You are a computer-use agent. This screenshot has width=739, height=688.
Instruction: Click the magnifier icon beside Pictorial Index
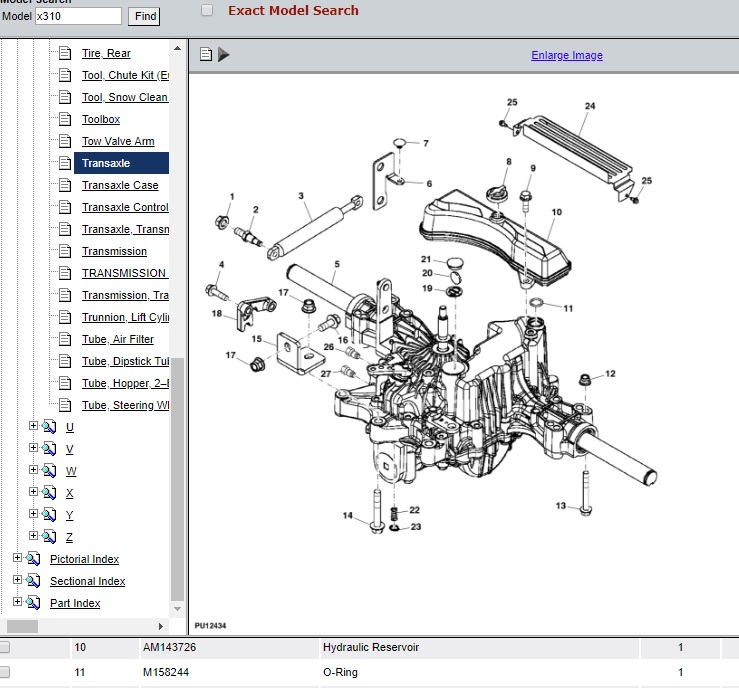(x=33, y=559)
